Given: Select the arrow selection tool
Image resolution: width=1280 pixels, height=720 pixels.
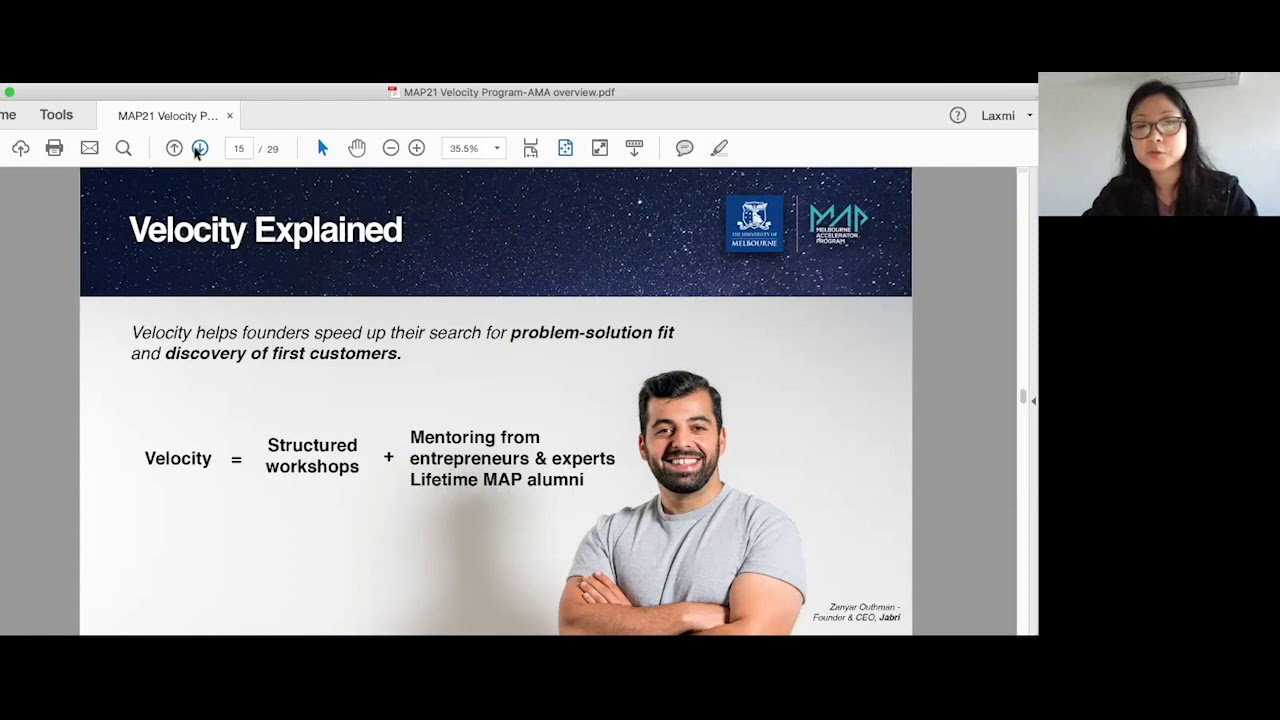Looking at the screenshot, I should coord(322,148).
